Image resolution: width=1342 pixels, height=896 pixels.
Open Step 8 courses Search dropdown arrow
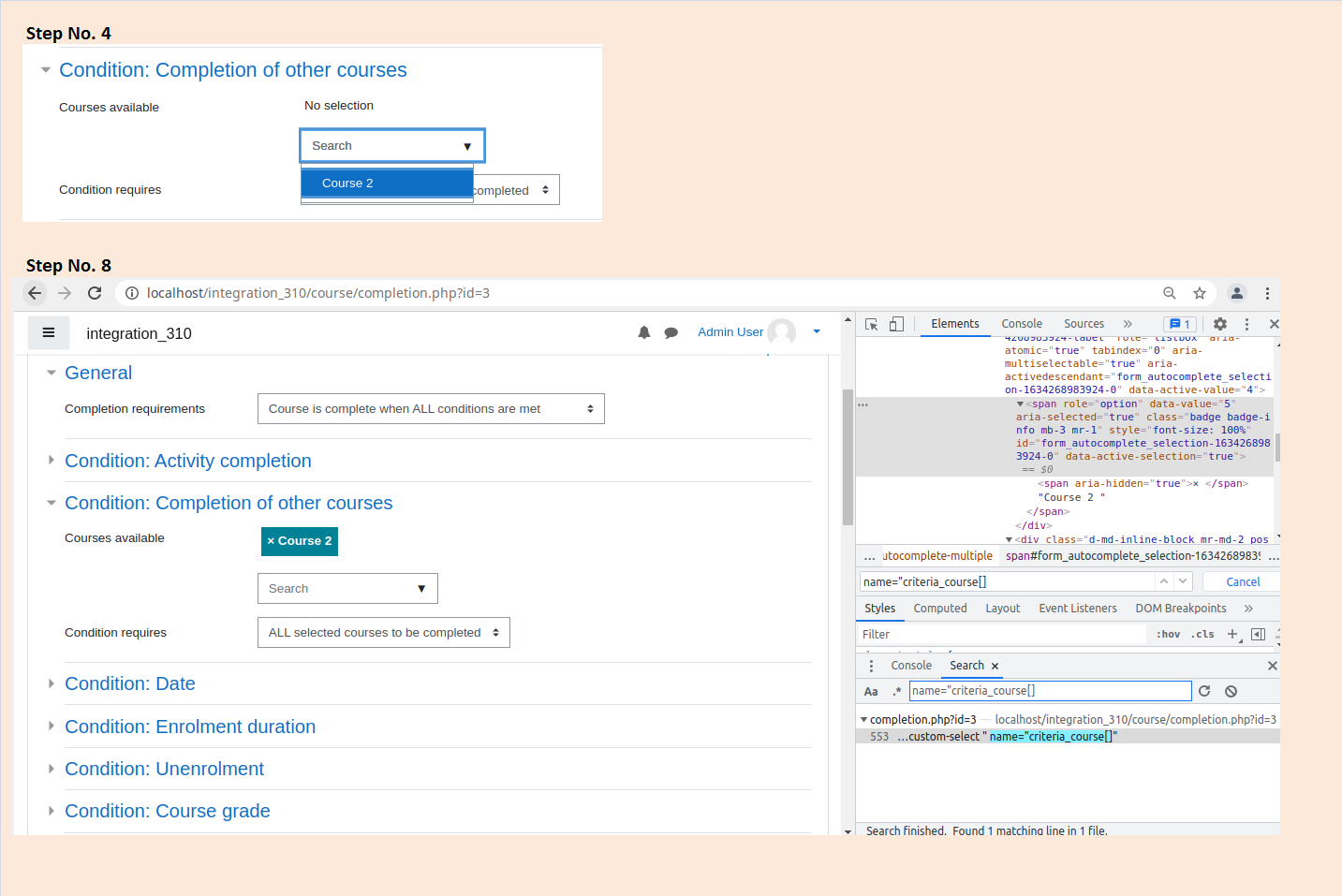(421, 588)
